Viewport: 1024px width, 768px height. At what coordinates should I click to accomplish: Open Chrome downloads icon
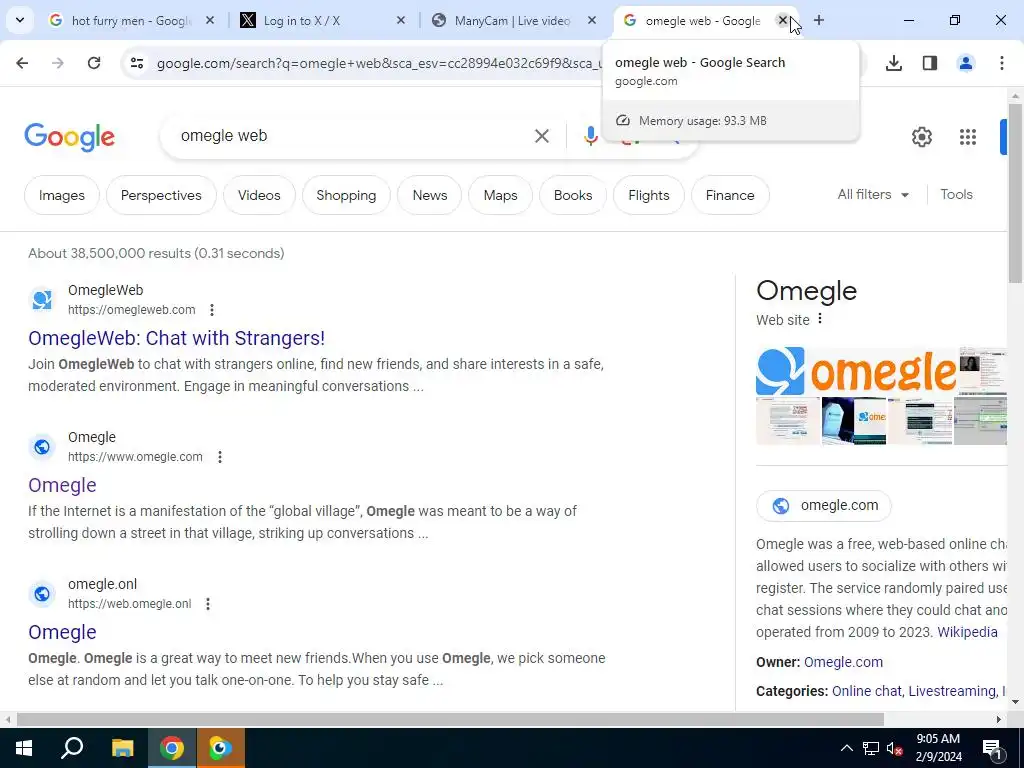tap(894, 63)
